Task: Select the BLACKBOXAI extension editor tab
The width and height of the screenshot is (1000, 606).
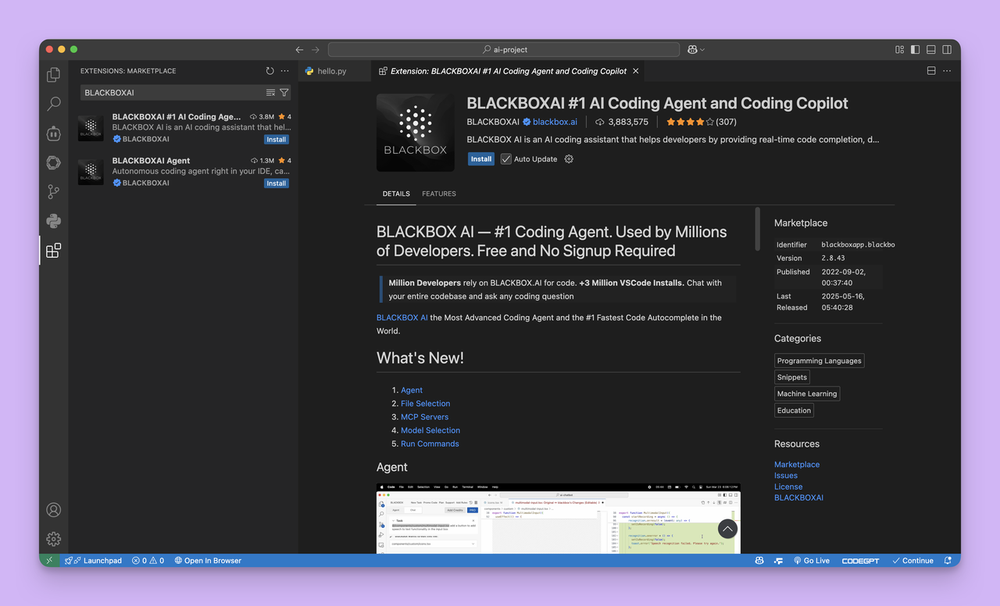Action: click(507, 71)
